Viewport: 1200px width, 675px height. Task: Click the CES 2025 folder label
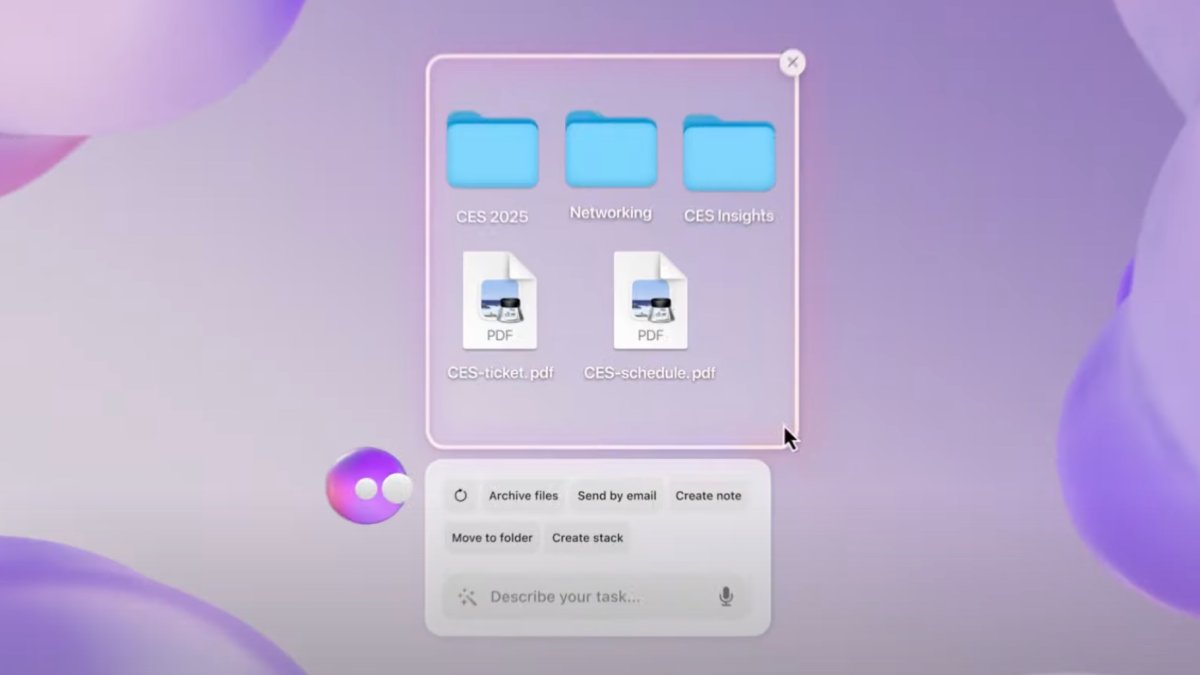(x=492, y=216)
